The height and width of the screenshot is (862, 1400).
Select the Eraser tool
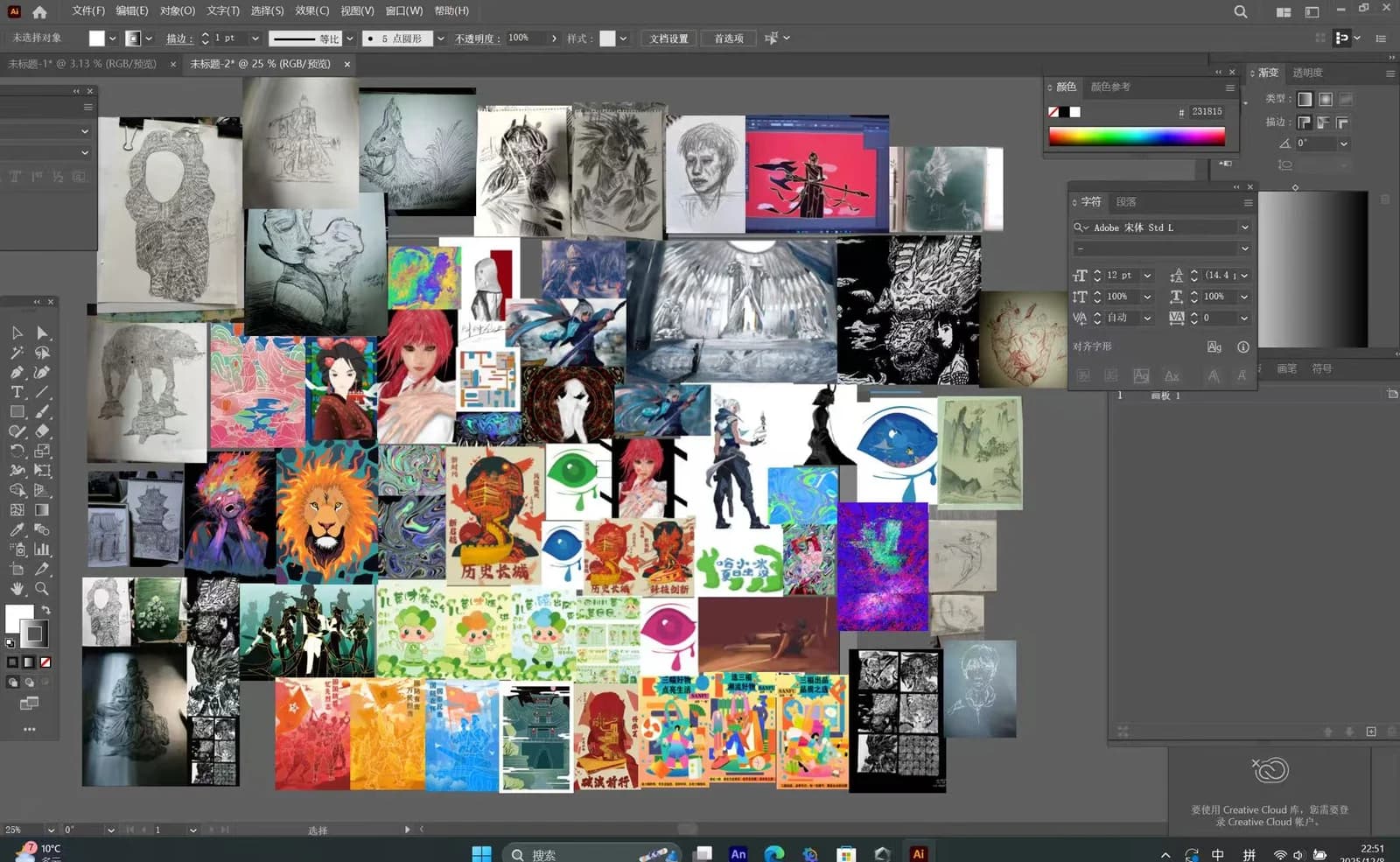pos(42,431)
